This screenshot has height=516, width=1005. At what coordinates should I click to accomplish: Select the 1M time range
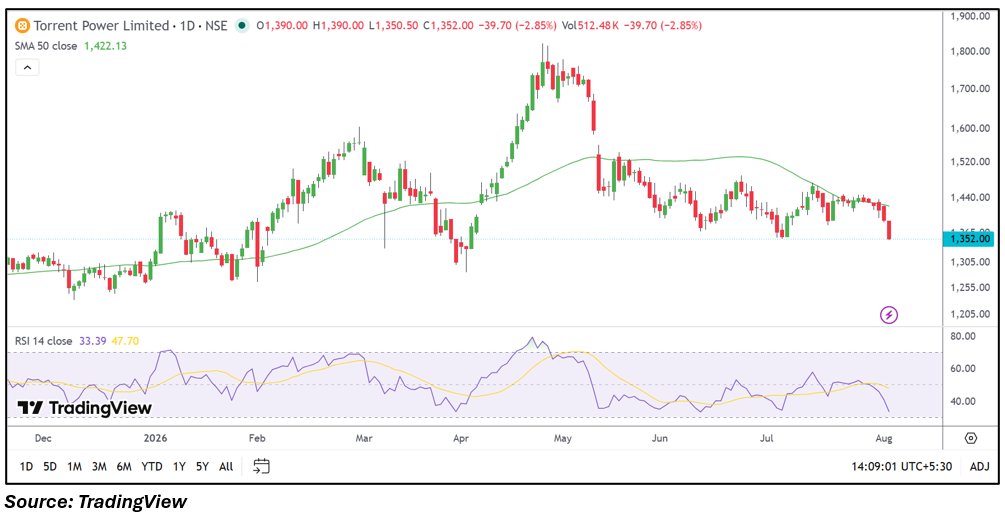pos(74,467)
